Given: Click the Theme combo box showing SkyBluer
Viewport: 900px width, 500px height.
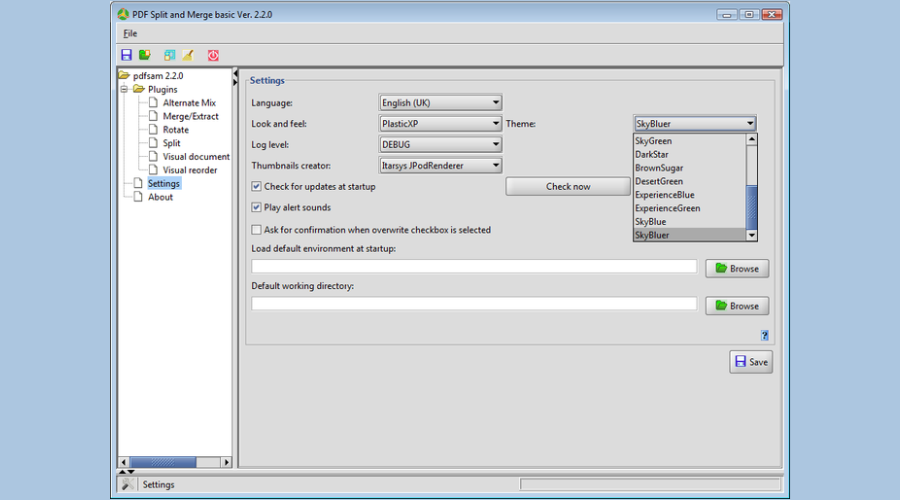Looking at the screenshot, I should (695, 123).
